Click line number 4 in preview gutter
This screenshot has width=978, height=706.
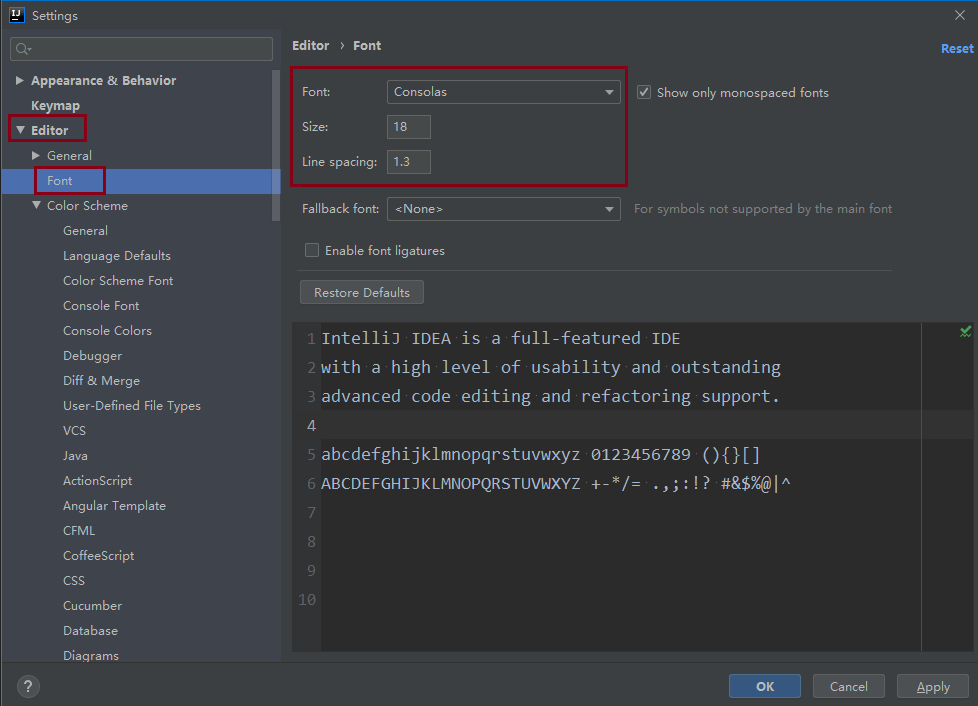point(311,425)
